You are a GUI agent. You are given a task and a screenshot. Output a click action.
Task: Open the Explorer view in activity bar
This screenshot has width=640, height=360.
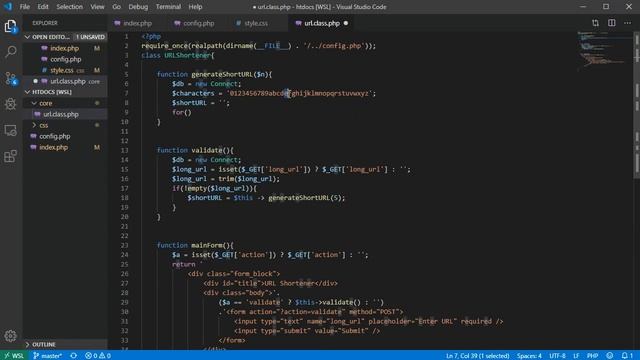[11, 27]
